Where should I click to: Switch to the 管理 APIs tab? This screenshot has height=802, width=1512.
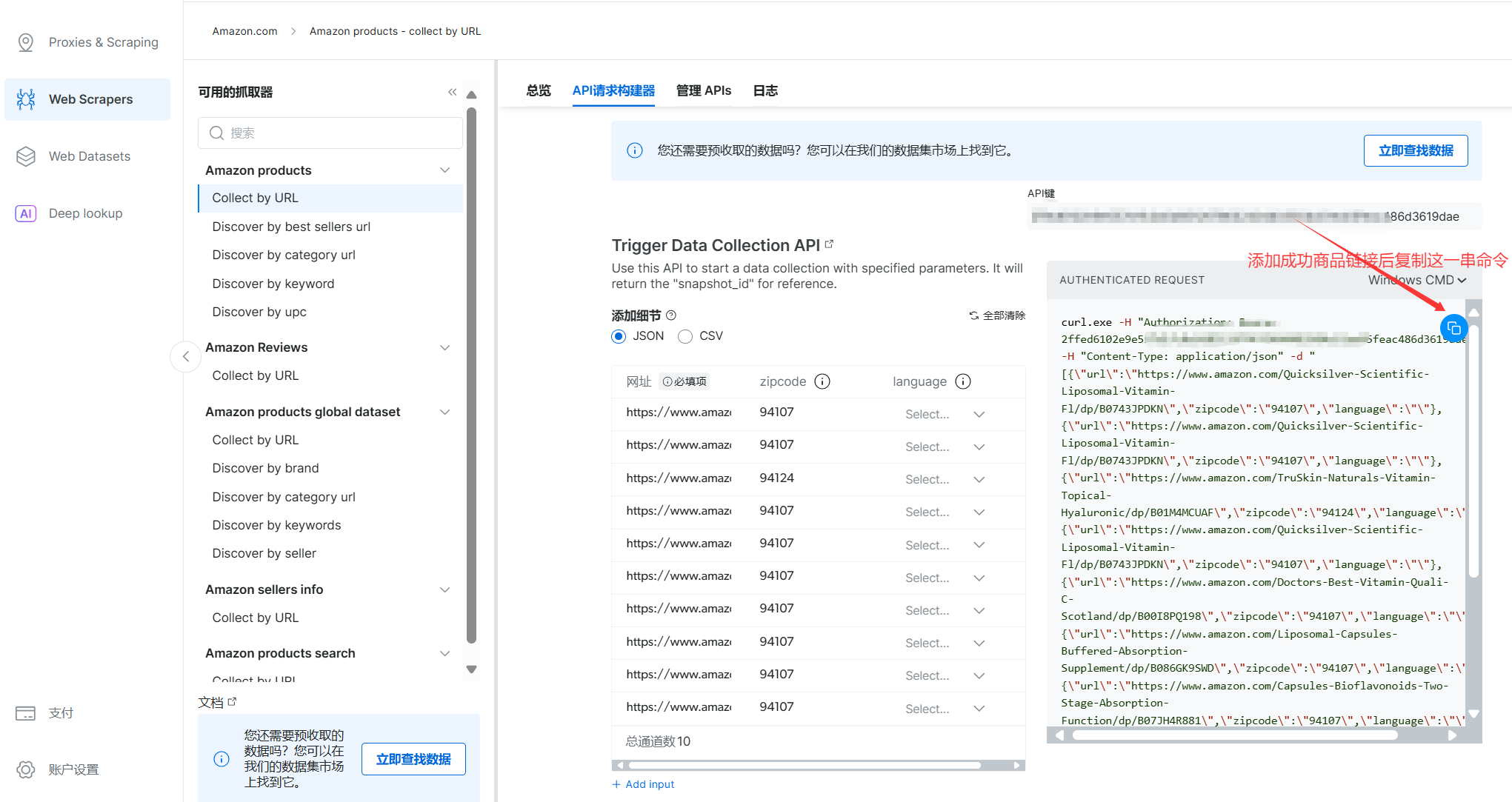coord(704,90)
